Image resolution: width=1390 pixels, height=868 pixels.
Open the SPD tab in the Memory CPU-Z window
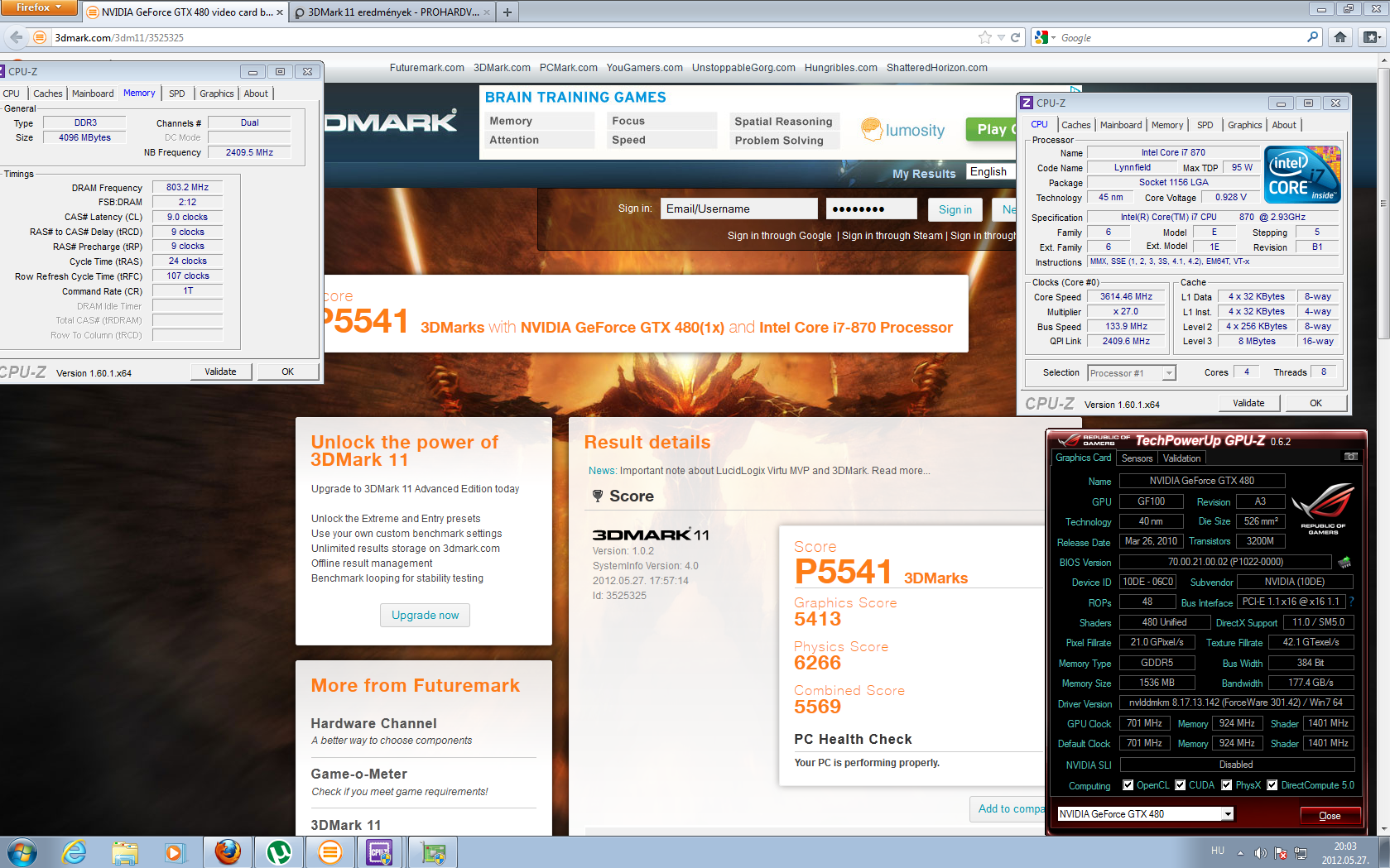(176, 94)
